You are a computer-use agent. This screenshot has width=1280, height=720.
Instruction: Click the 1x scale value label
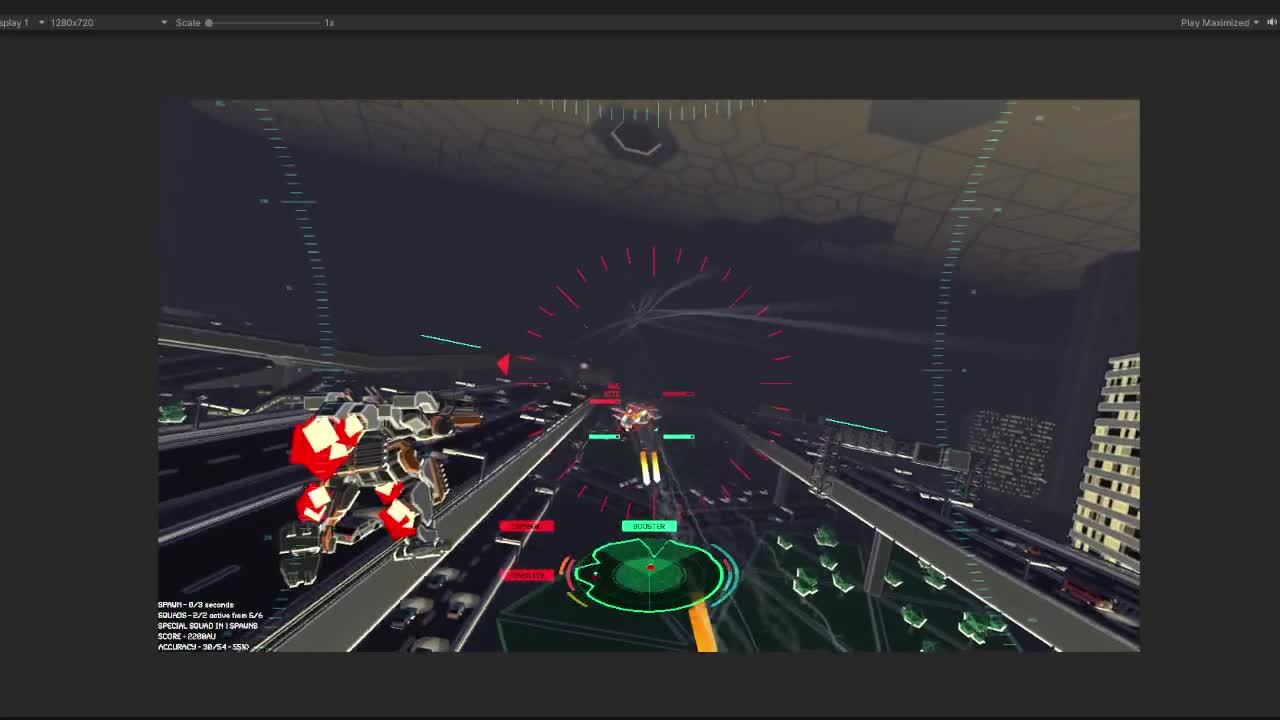(329, 22)
